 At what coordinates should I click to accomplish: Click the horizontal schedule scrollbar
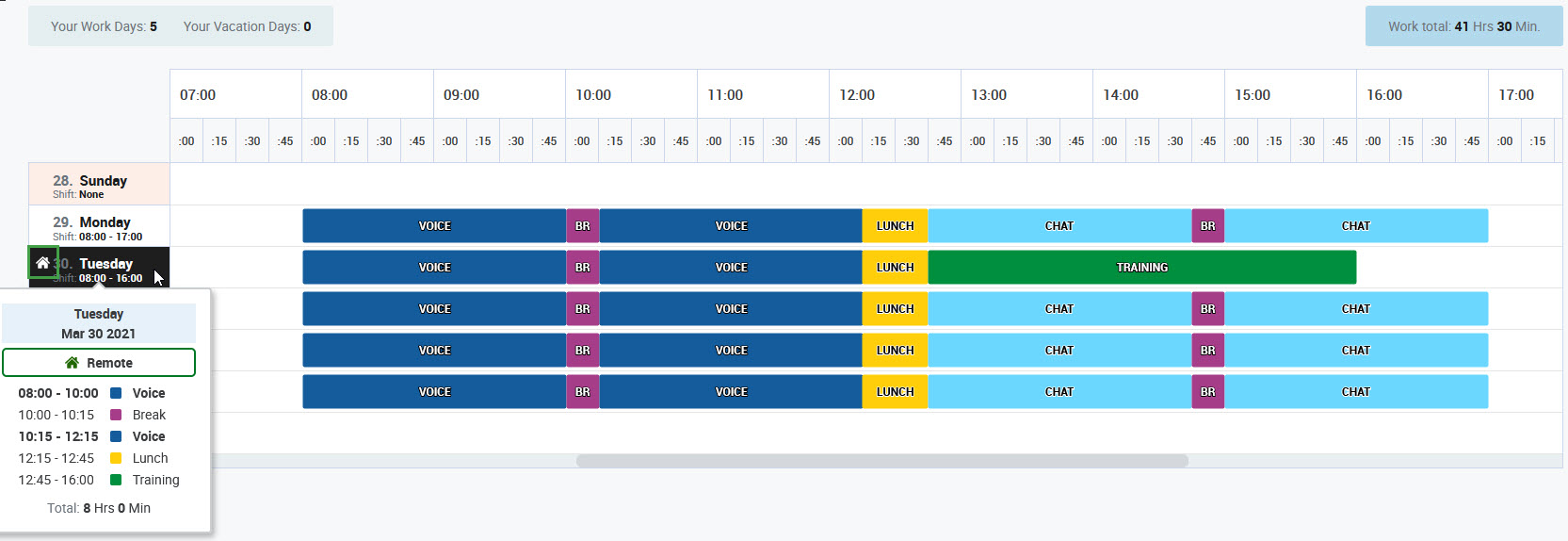point(881,461)
